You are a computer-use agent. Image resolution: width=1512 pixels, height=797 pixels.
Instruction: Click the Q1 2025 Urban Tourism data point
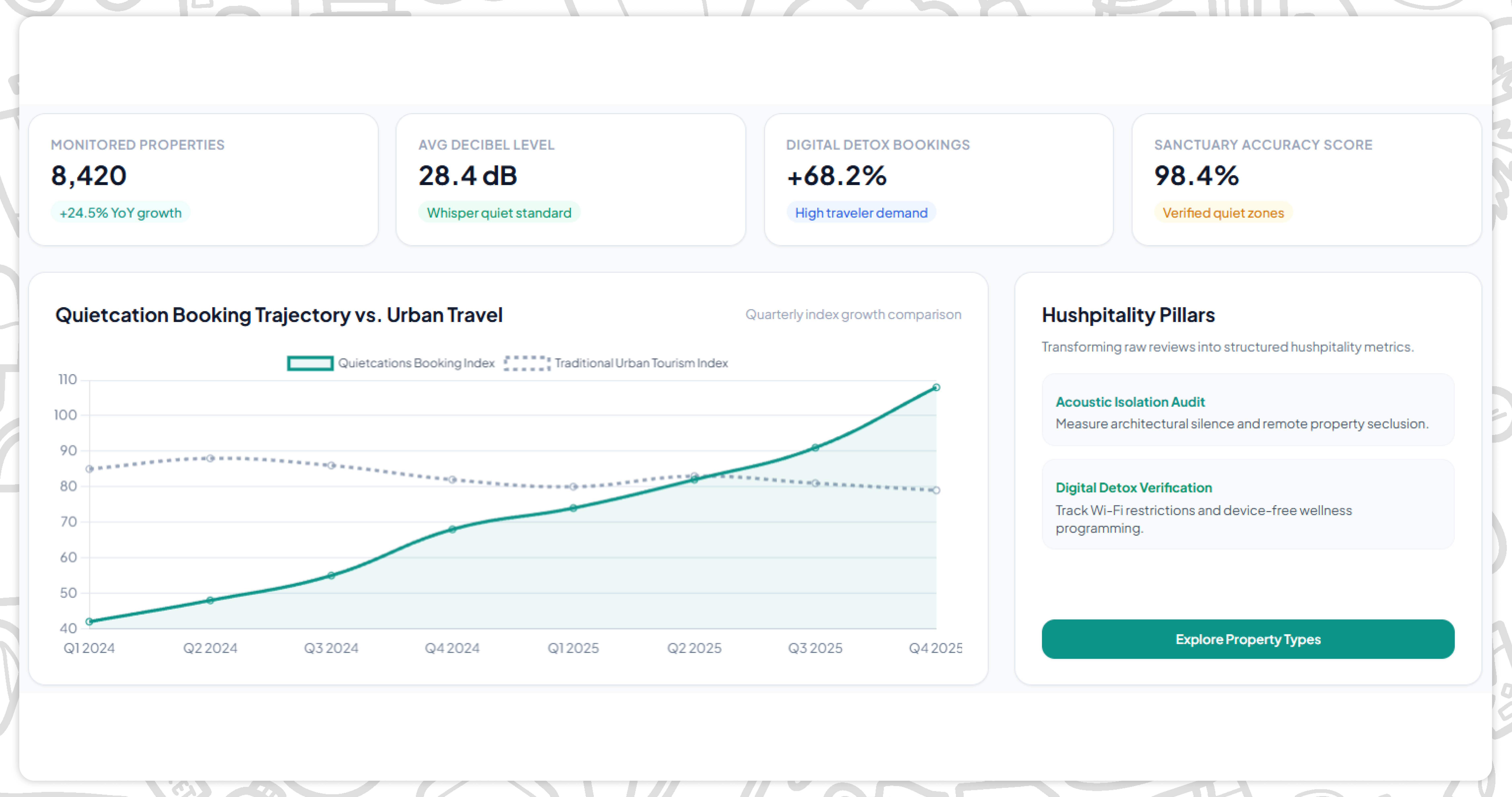pos(573,487)
